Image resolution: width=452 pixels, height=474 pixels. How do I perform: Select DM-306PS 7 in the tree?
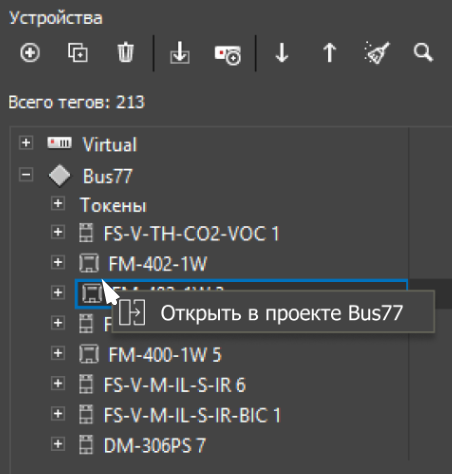pos(155,445)
